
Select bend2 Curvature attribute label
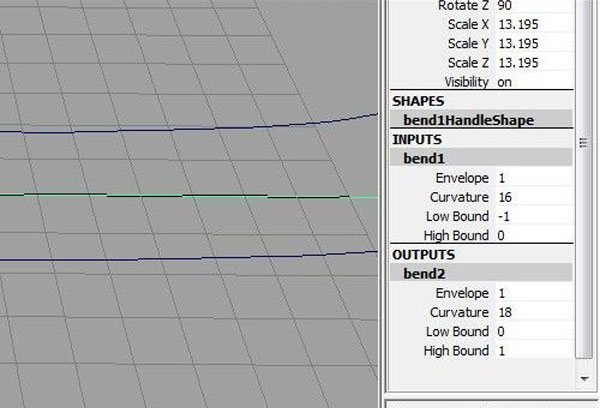tap(459, 312)
